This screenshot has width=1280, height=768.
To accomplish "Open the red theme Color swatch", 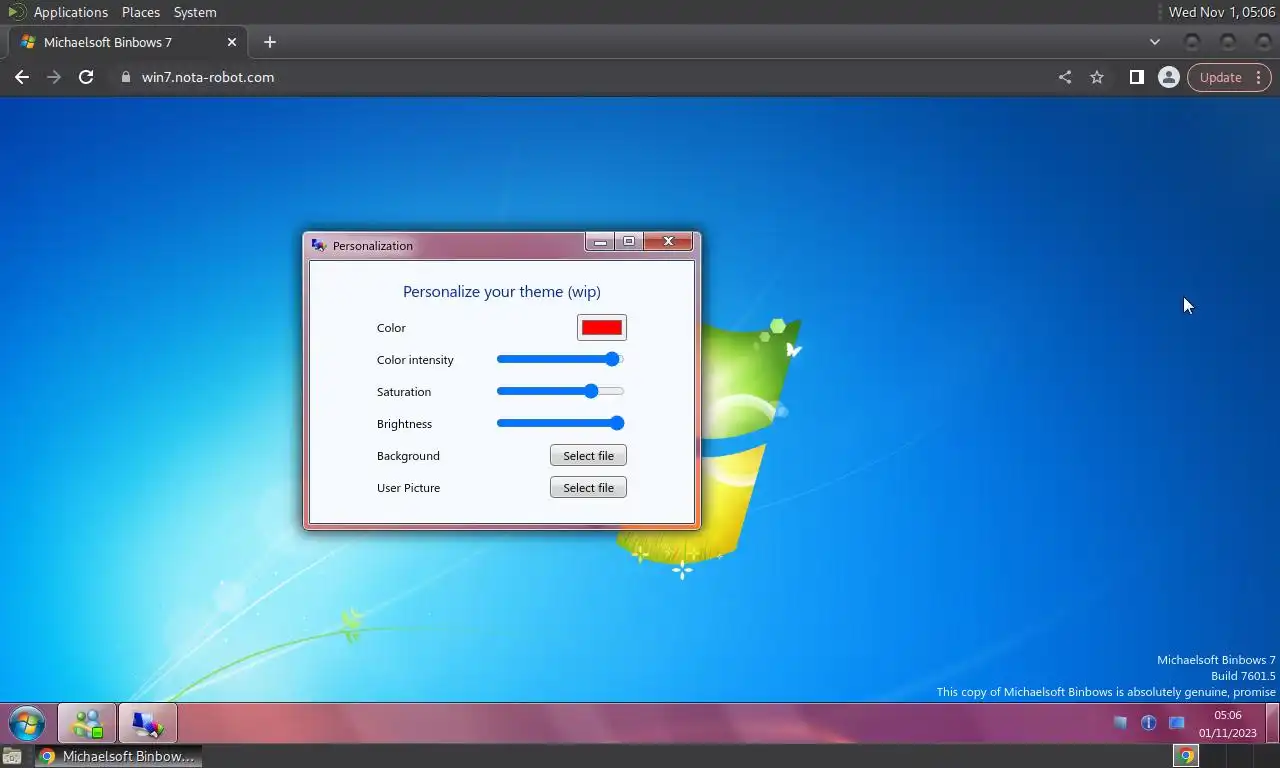I will 602,328.
